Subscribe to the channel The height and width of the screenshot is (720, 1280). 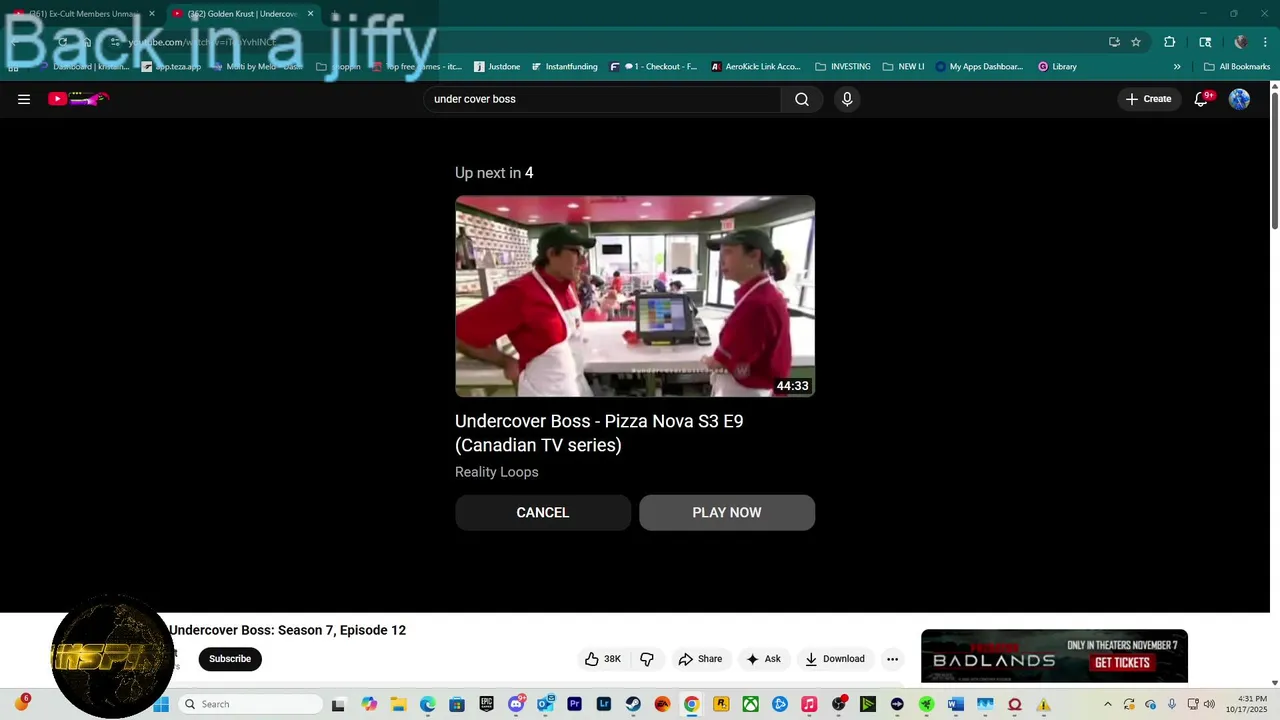click(x=230, y=659)
